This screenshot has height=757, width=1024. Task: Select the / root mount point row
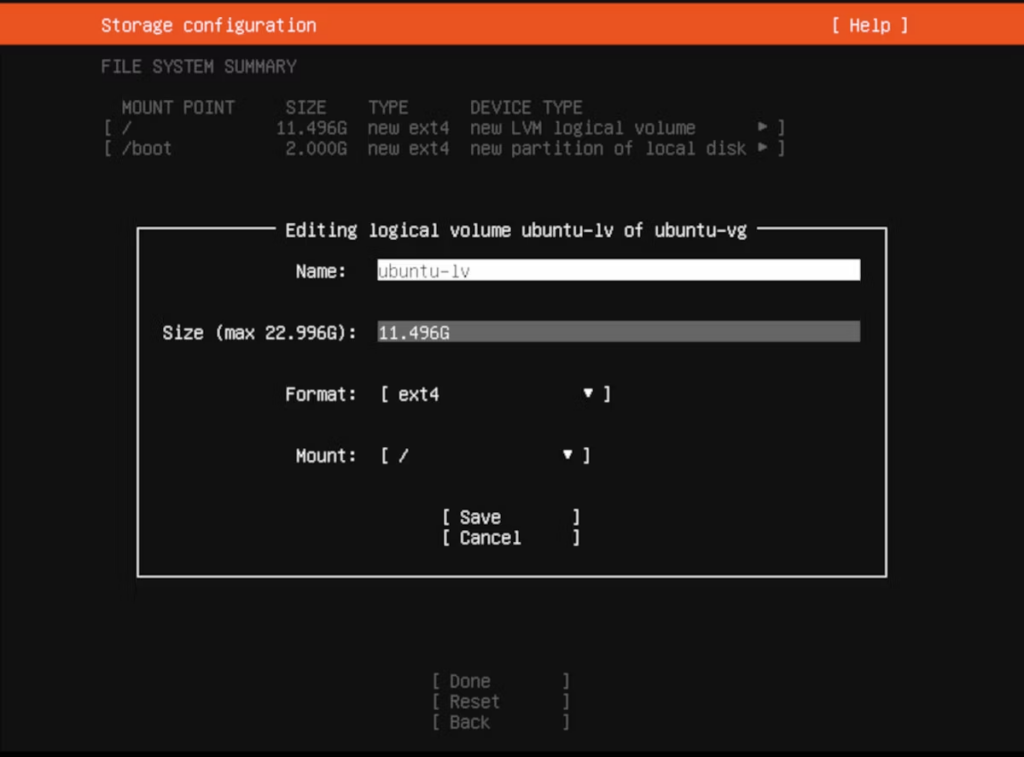(x=444, y=128)
